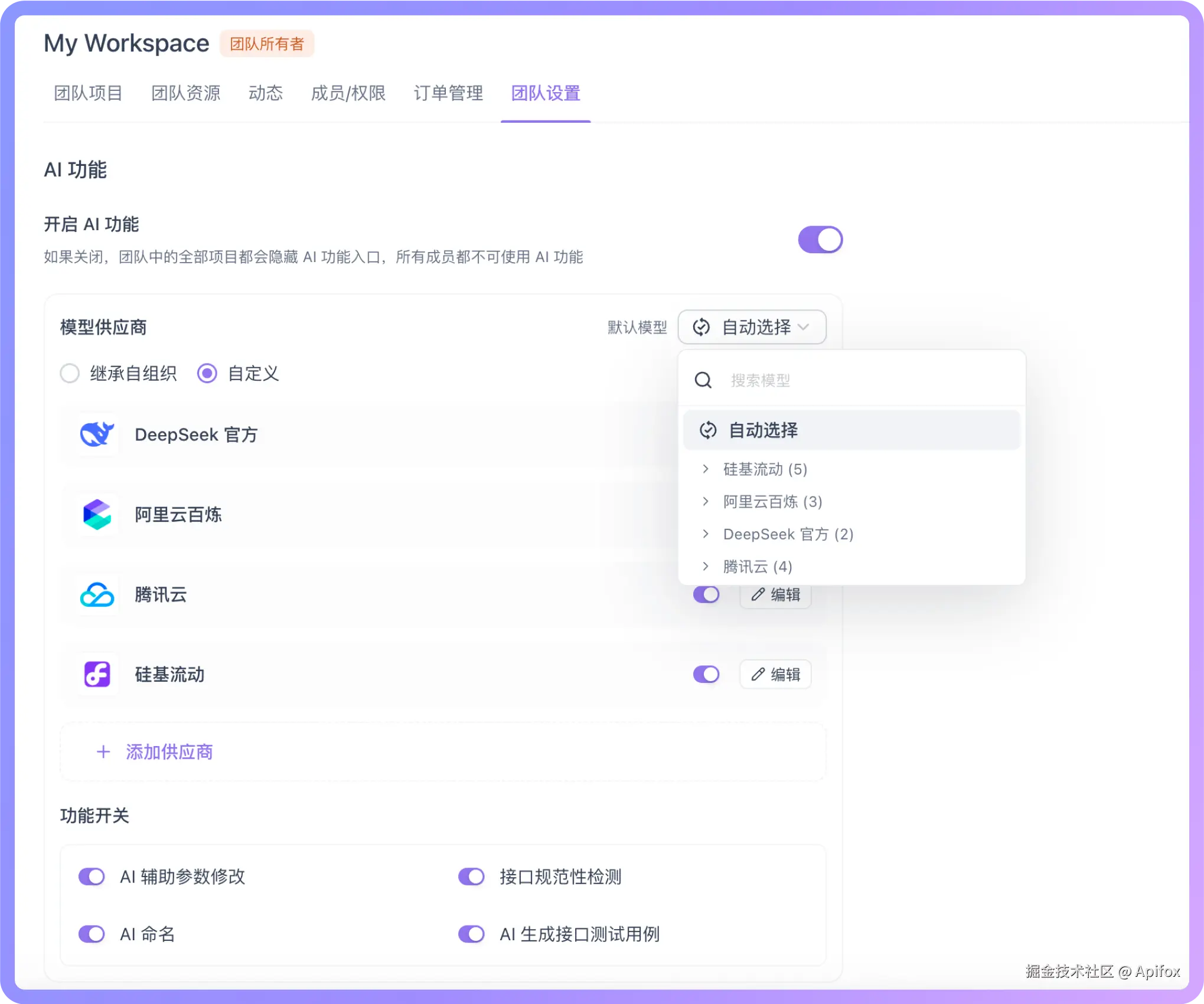1204x1004 pixels.
Task: Open the 默认模型 自动选择 dropdown
Action: (x=752, y=327)
